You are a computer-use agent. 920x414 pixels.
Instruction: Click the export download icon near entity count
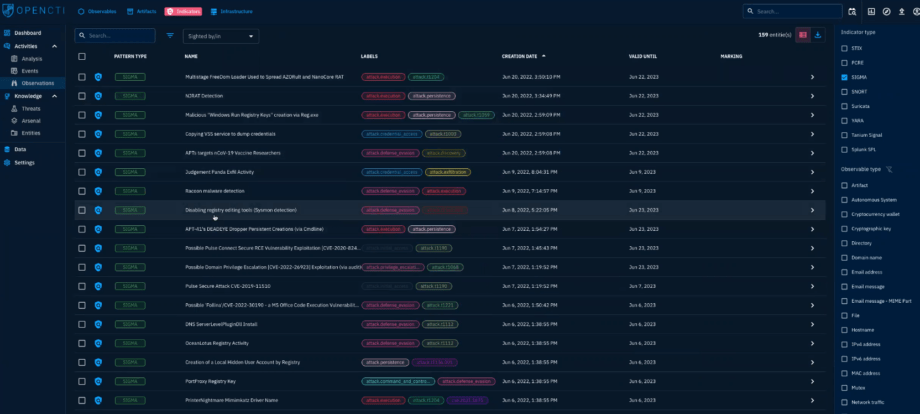tap(819, 35)
